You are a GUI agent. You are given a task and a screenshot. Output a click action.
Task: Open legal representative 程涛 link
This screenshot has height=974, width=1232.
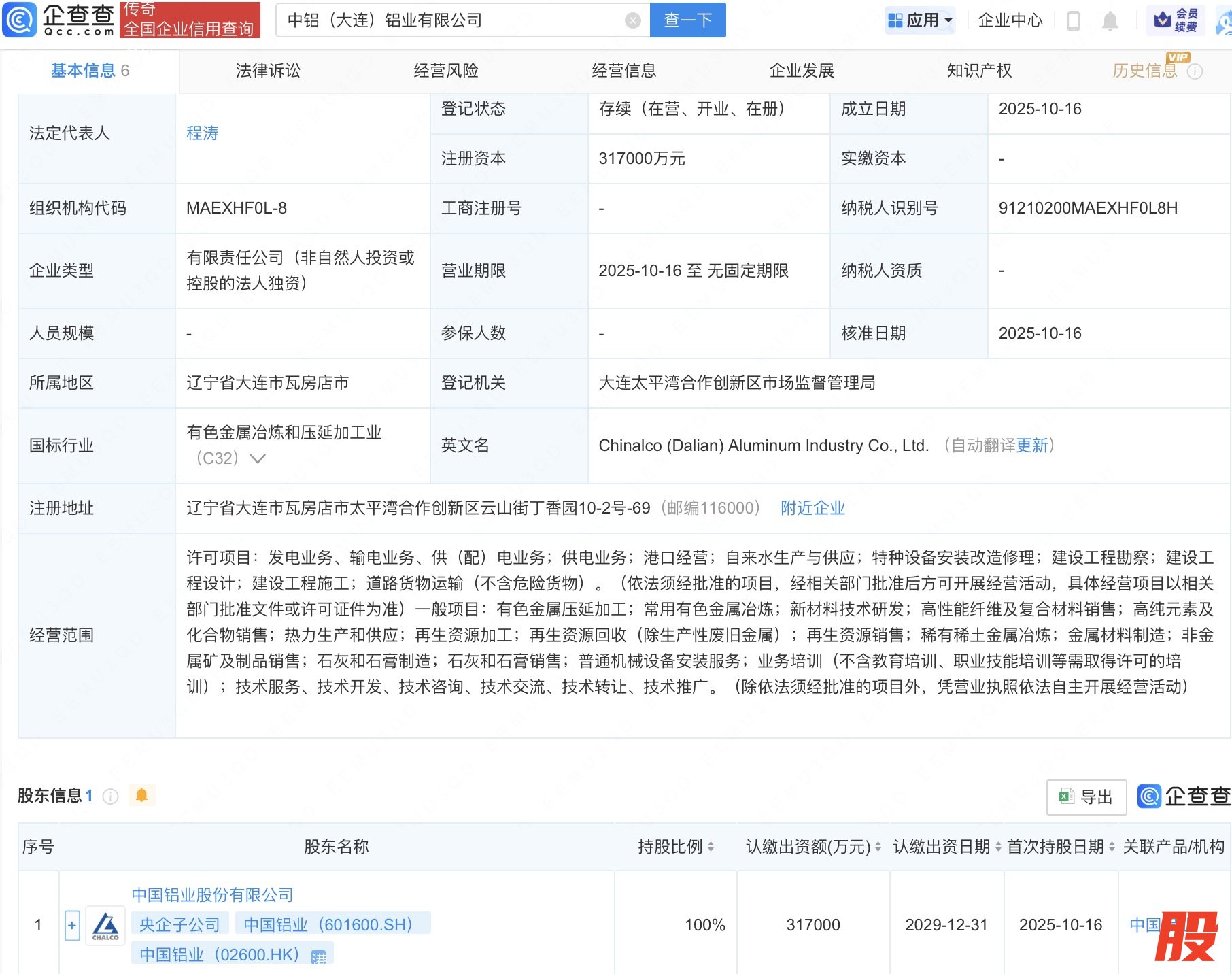pyautogui.click(x=203, y=133)
